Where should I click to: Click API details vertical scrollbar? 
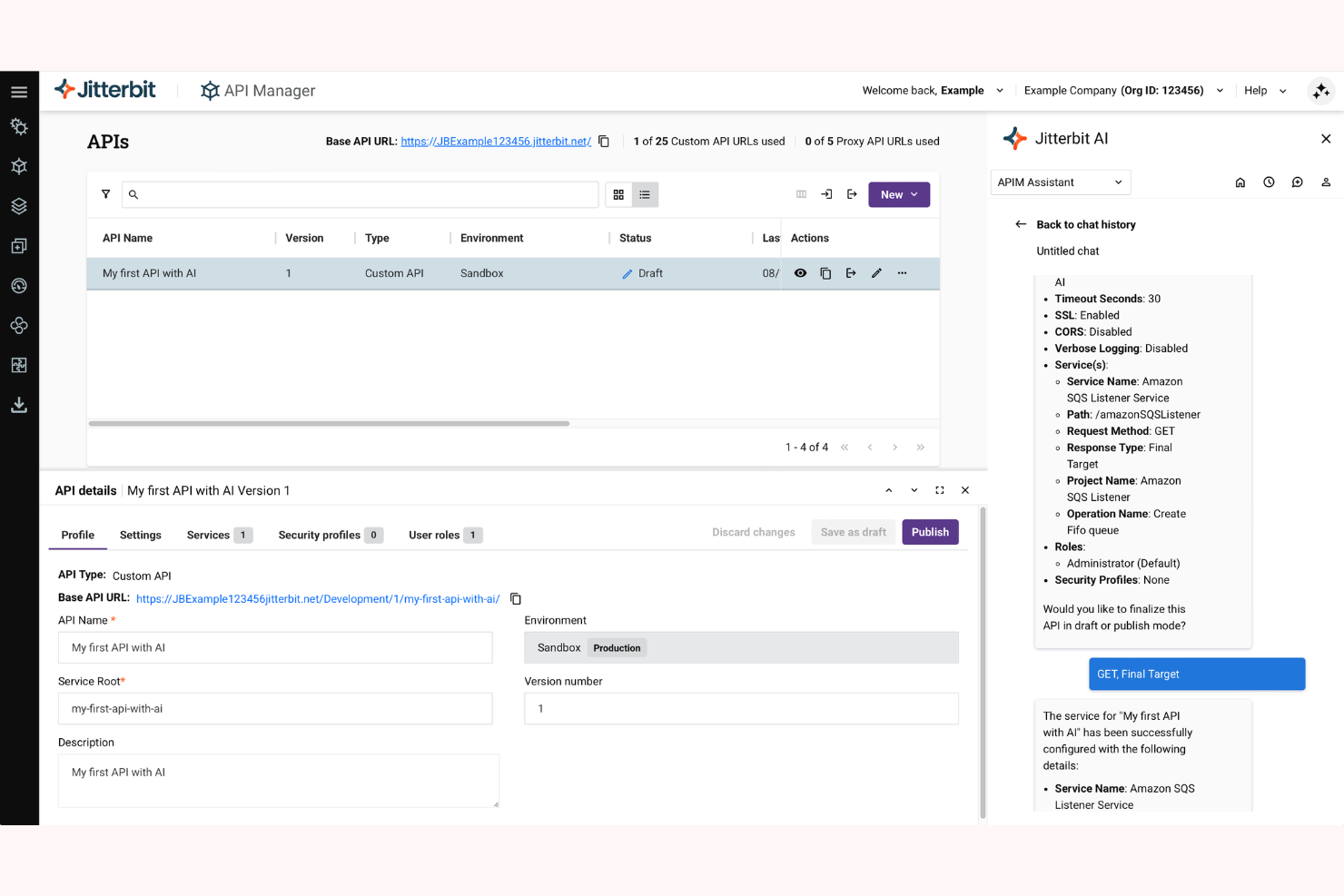[x=983, y=663]
